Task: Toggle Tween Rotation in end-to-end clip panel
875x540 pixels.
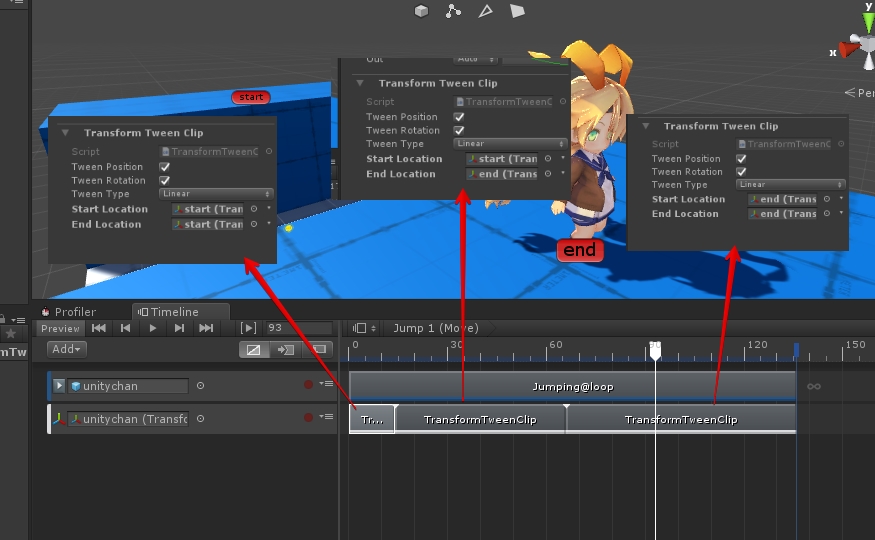Action: [x=741, y=171]
